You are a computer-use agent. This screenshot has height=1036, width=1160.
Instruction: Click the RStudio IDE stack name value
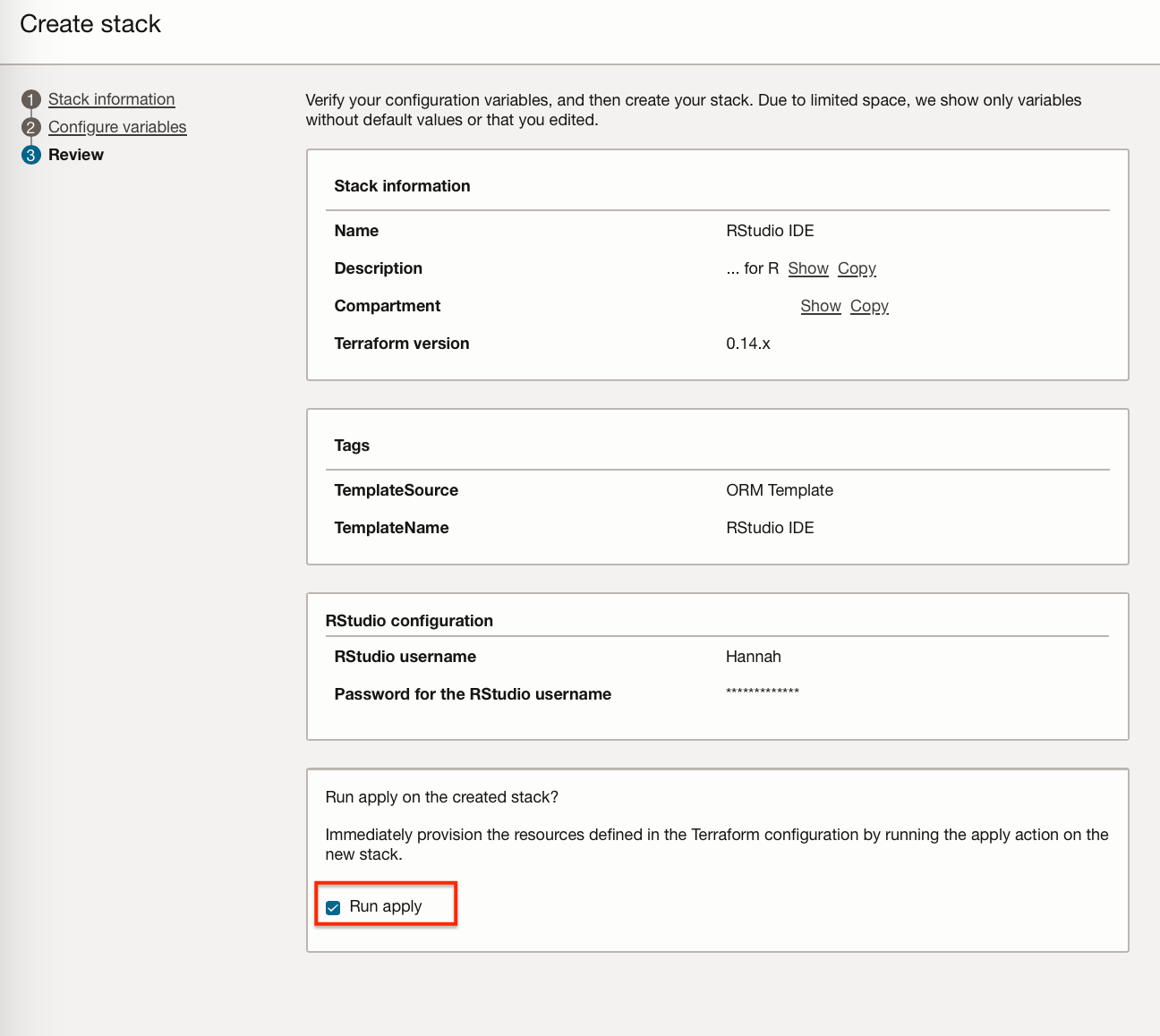770,231
